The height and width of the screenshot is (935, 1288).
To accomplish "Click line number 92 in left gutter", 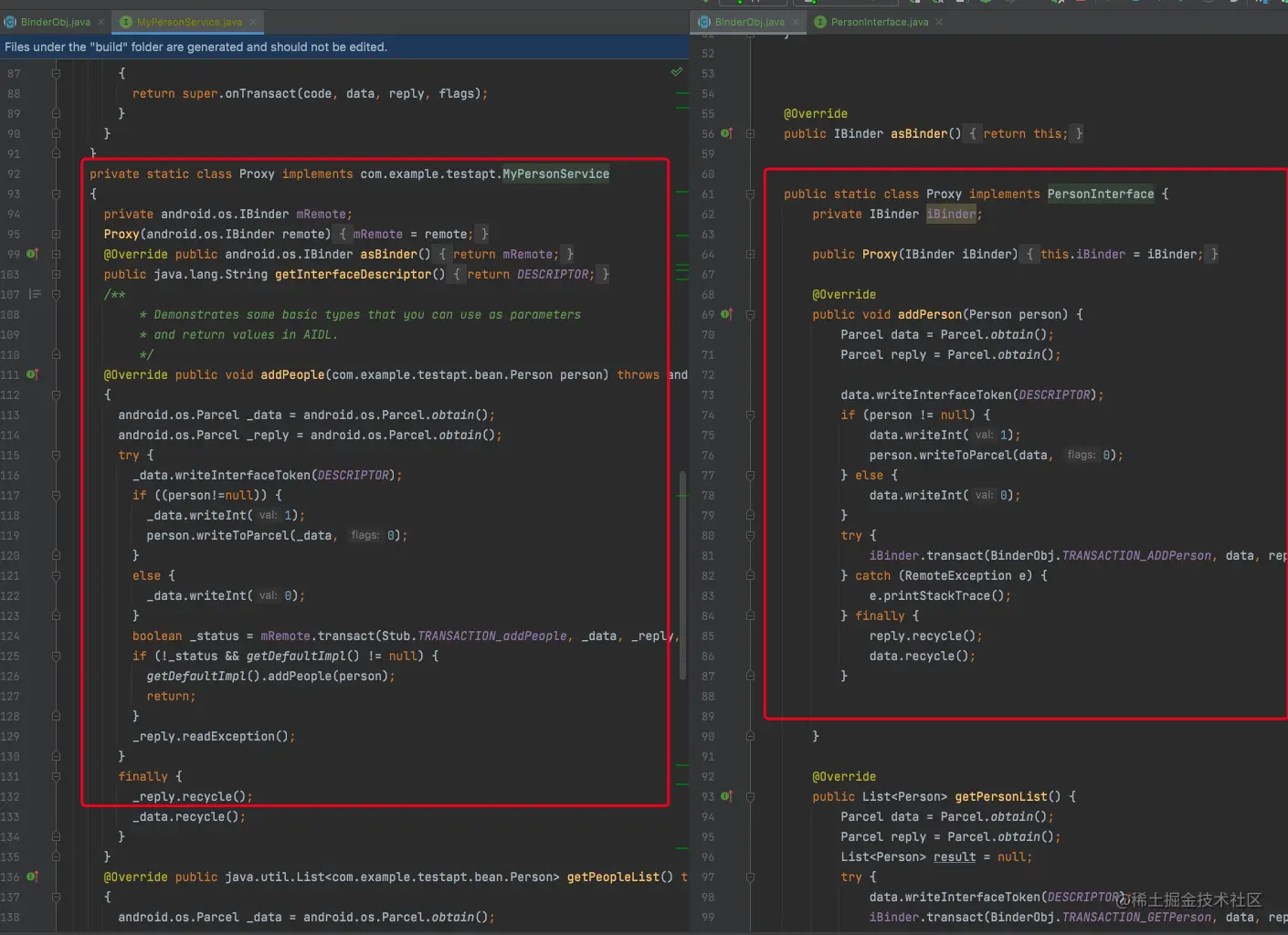I will [x=13, y=173].
